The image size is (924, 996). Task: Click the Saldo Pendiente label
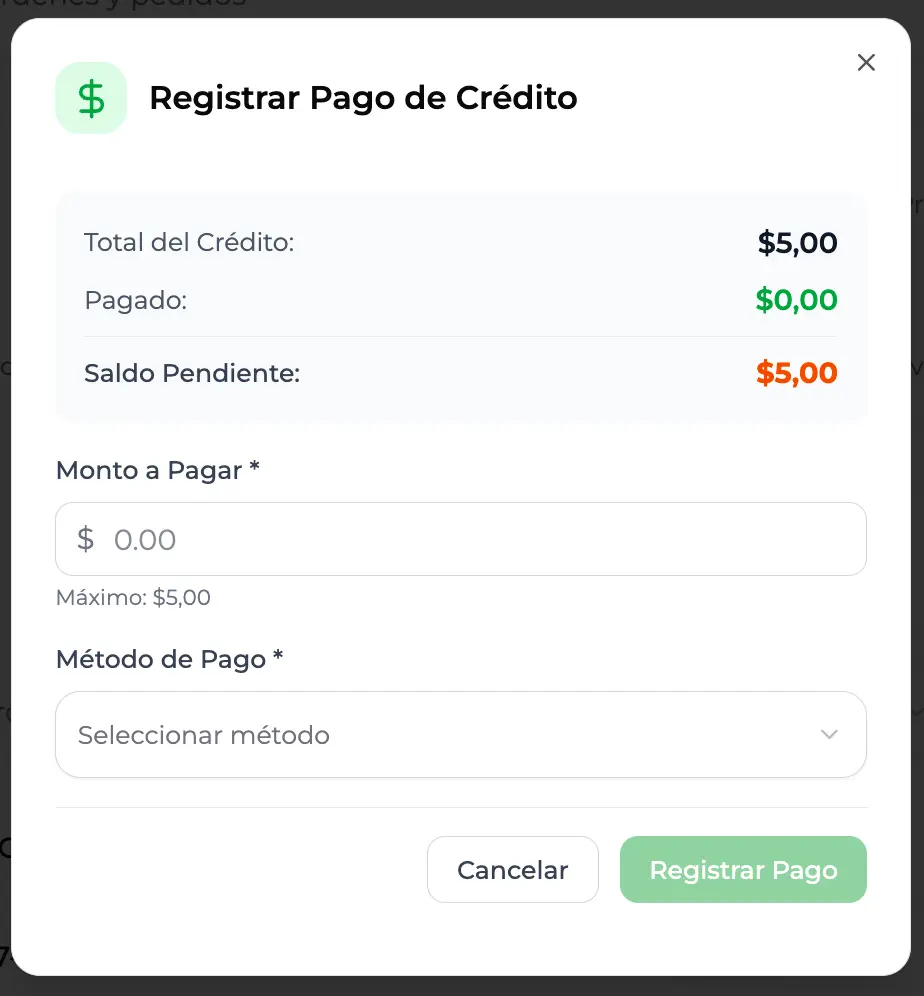click(x=192, y=374)
